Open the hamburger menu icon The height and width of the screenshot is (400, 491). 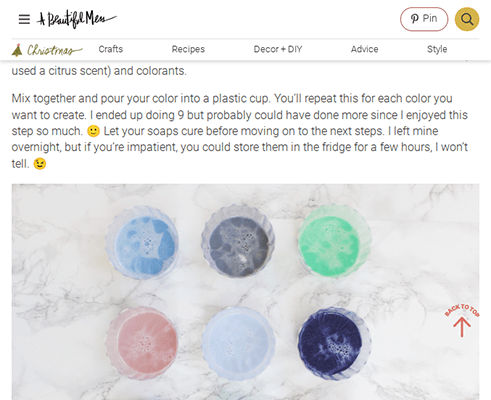click(x=24, y=19)
